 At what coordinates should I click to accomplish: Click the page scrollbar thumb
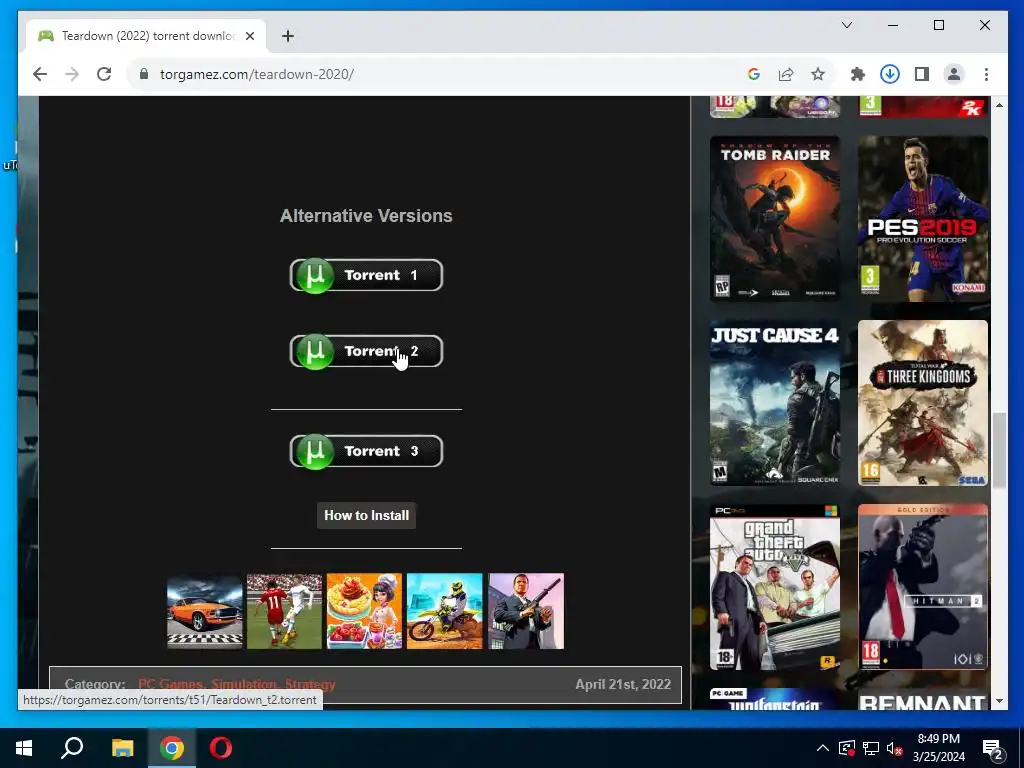coord(999,451)
